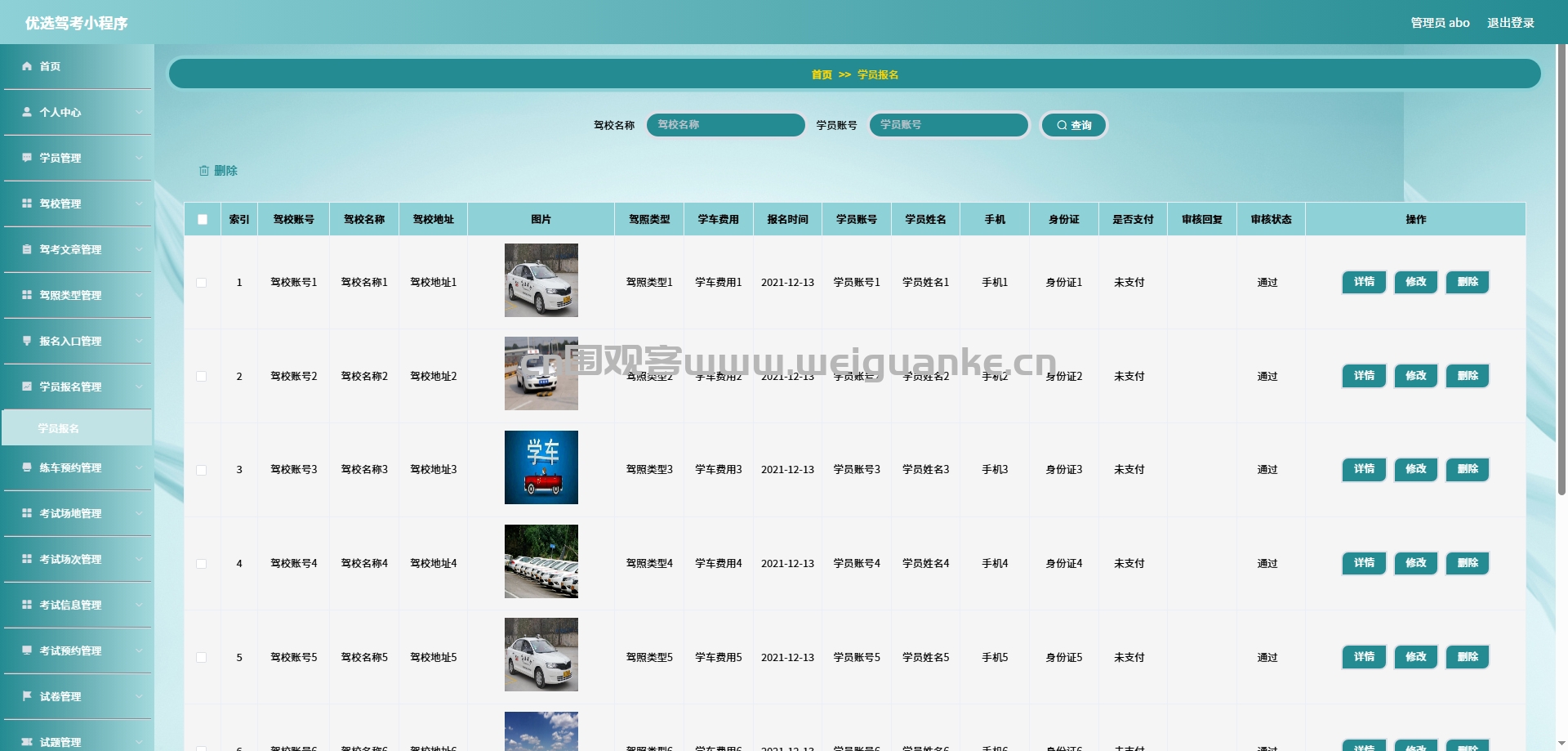Expand the 驾校管理 menu chevron

[139, 203]
